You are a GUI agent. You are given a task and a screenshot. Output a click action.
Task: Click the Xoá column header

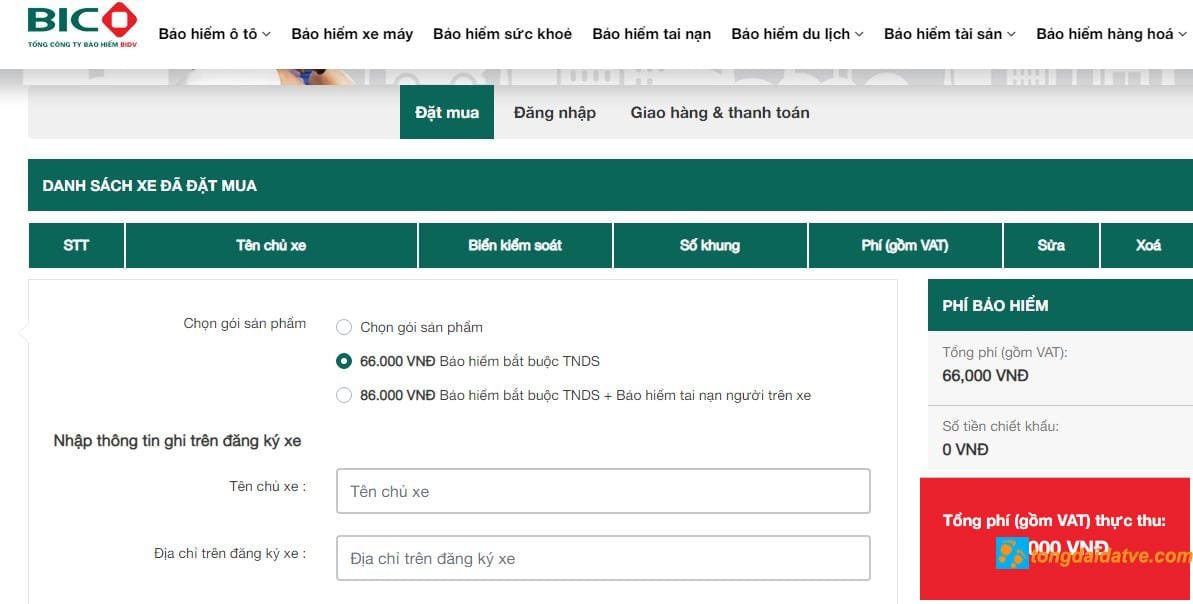pos(1148,245)
